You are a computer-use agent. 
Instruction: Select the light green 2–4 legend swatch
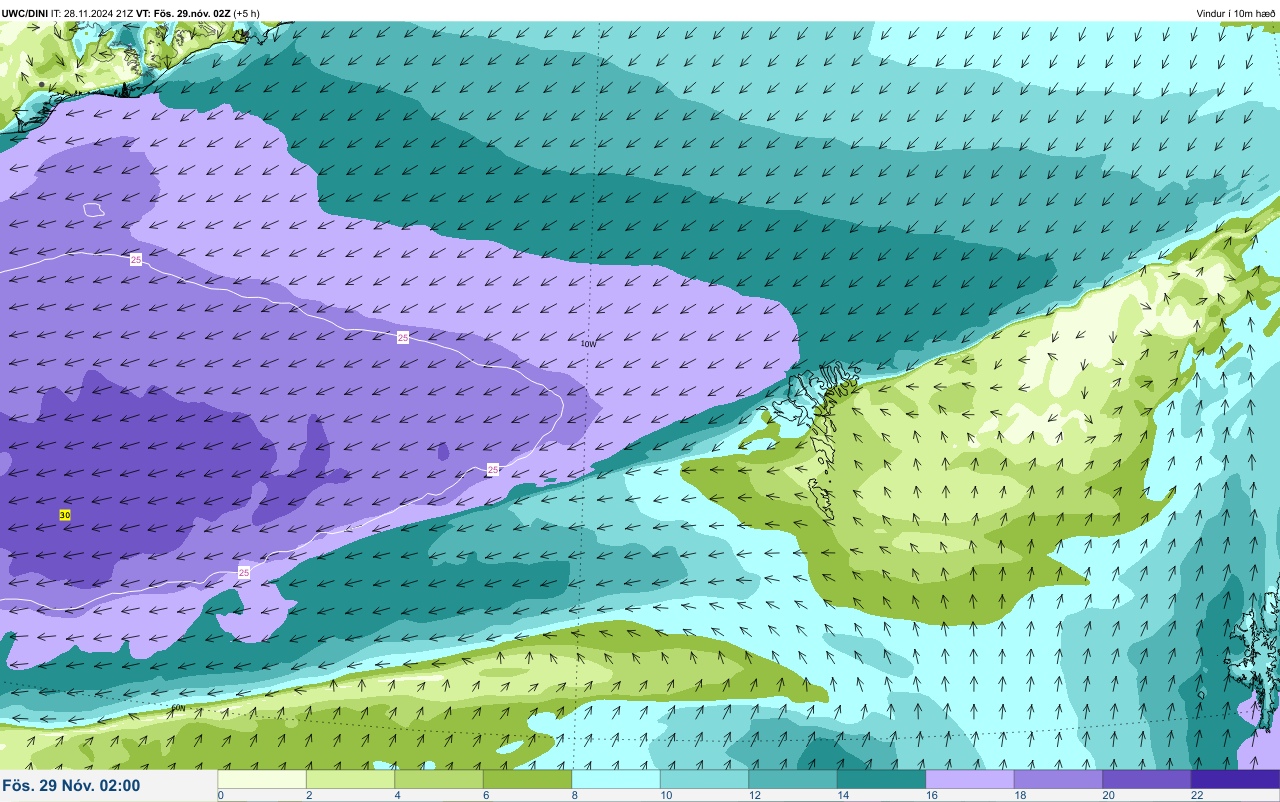pyautogui.click(x=350, y=779)
